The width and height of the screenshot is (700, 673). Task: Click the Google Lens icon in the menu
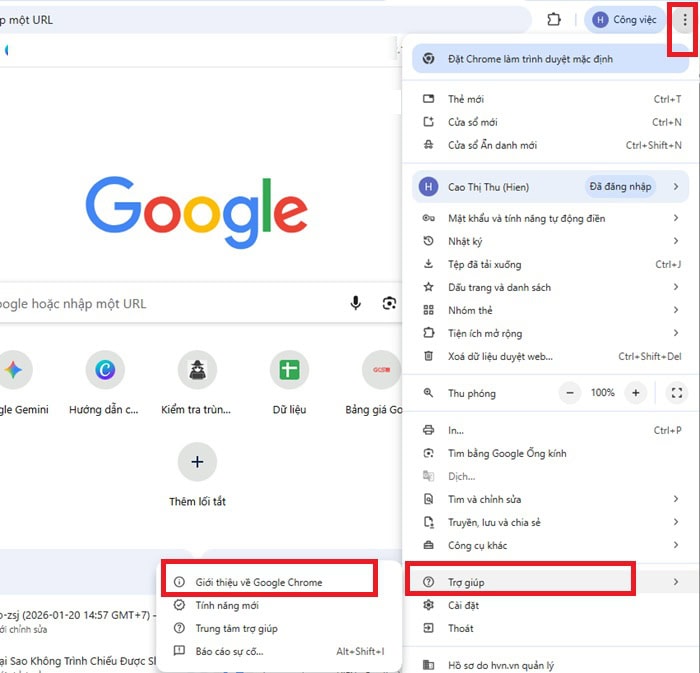pos(428,453)
